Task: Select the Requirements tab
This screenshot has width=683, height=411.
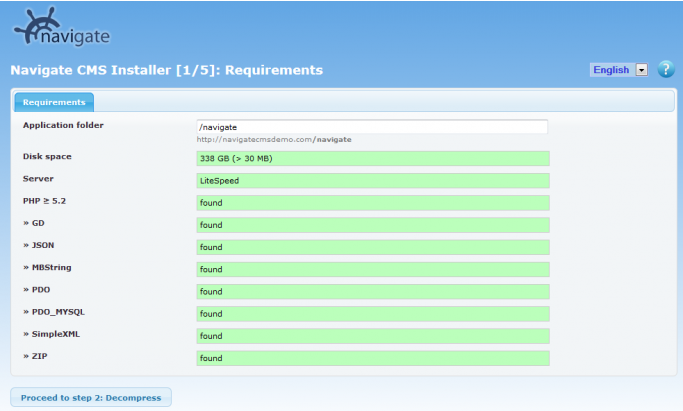Action: click(x=54, y=102)
